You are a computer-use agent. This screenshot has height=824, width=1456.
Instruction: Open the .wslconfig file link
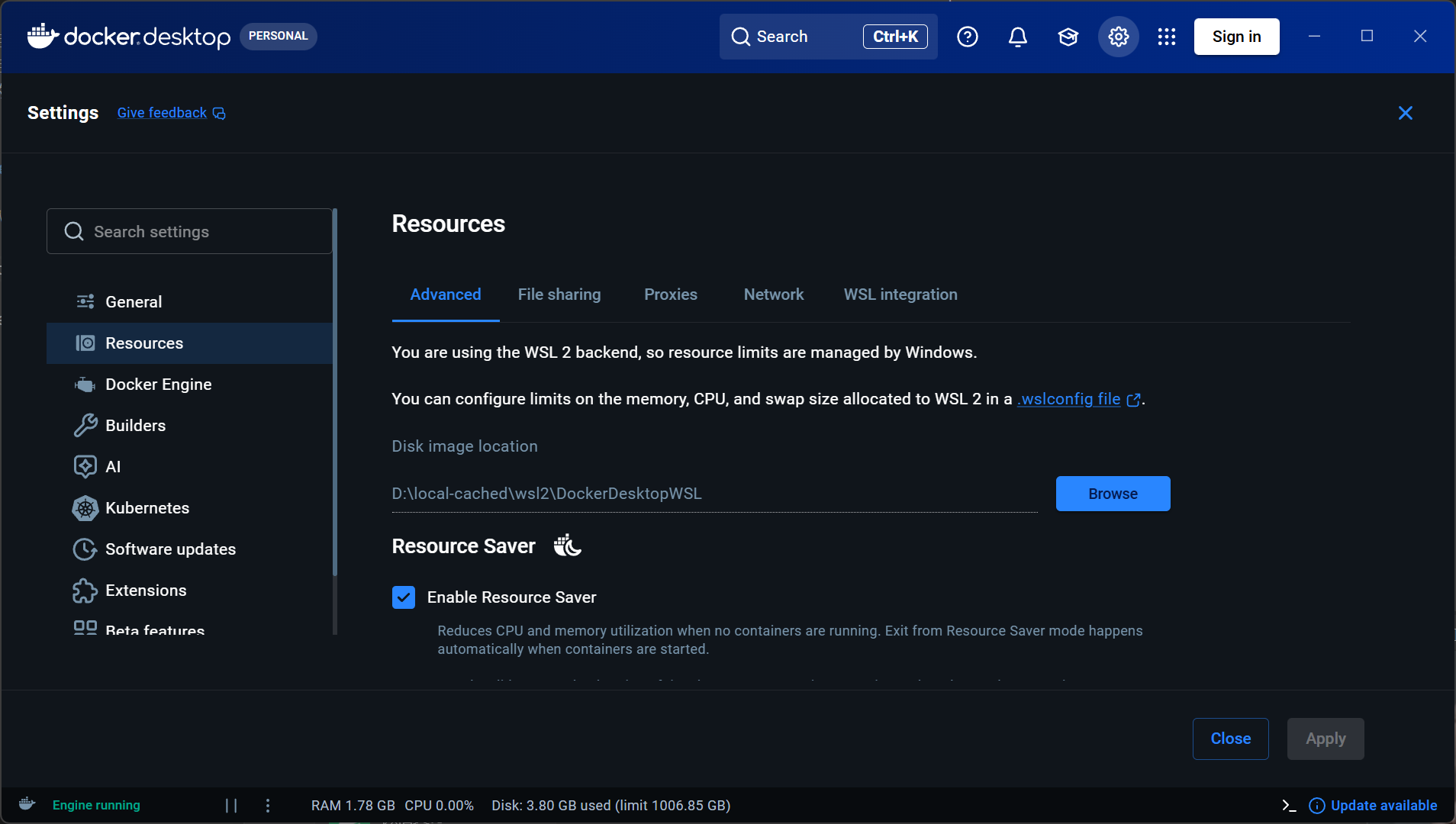coord(1071,399)
